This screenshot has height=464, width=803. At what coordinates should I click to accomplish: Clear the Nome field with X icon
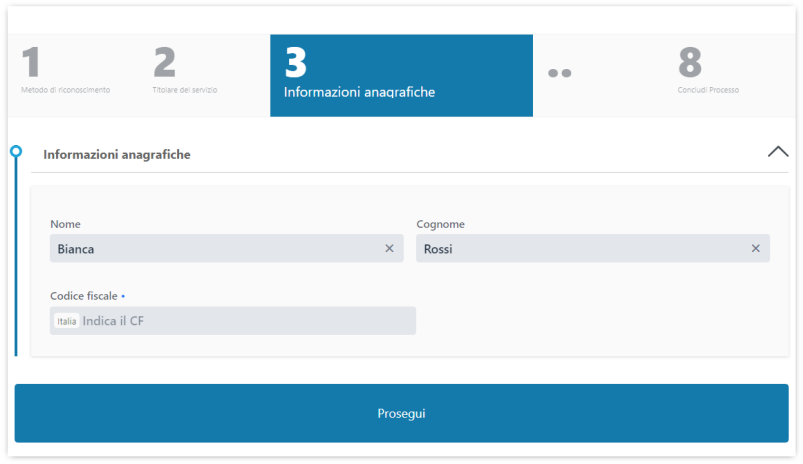[x=389, y=249]
